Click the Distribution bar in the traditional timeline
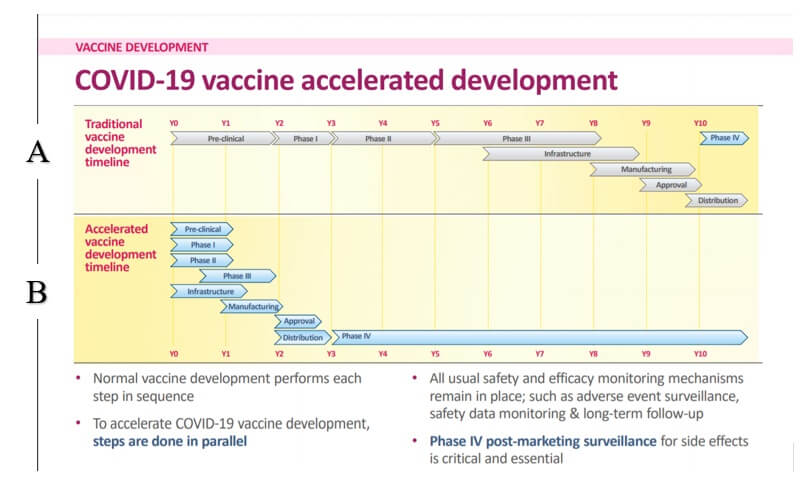Screen dimensions: 801x490 [x=717, y=200]
